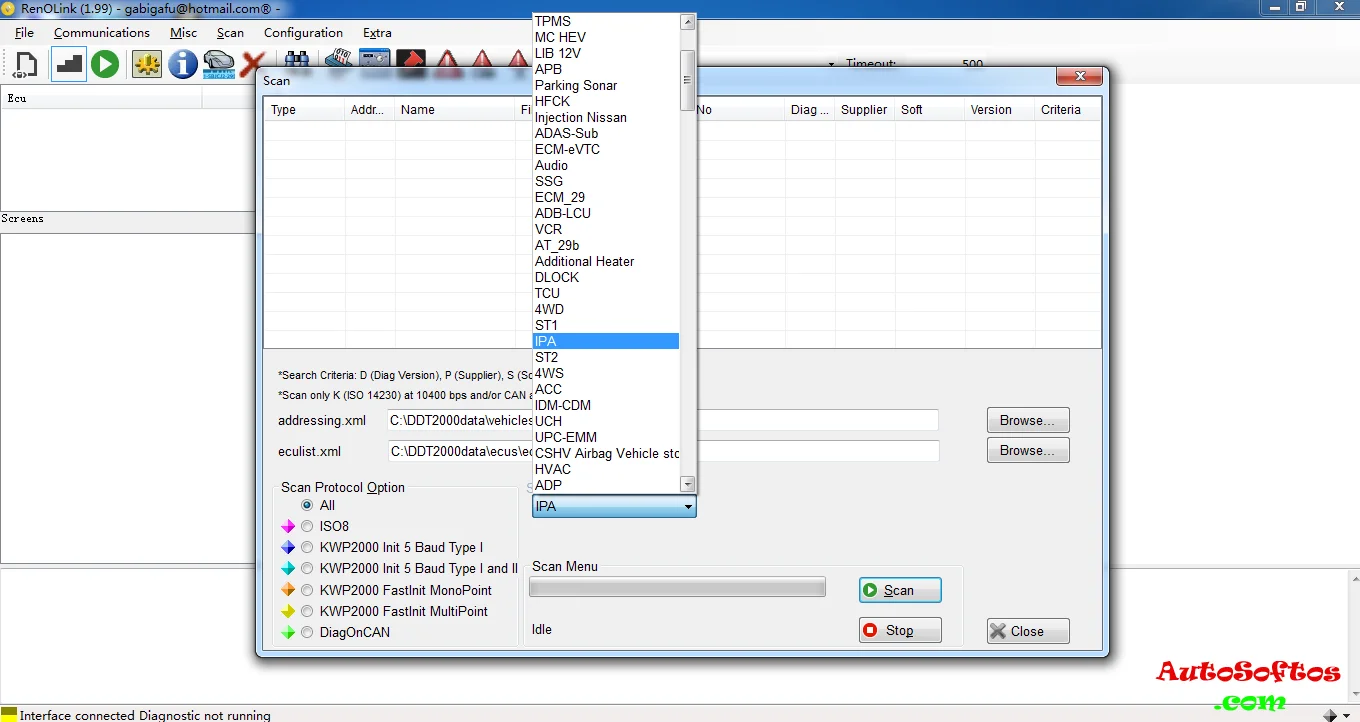This screenshot has width=1360, height=722.
Task: Click the new document toolbar icon
Action: [x=25, y=65]
